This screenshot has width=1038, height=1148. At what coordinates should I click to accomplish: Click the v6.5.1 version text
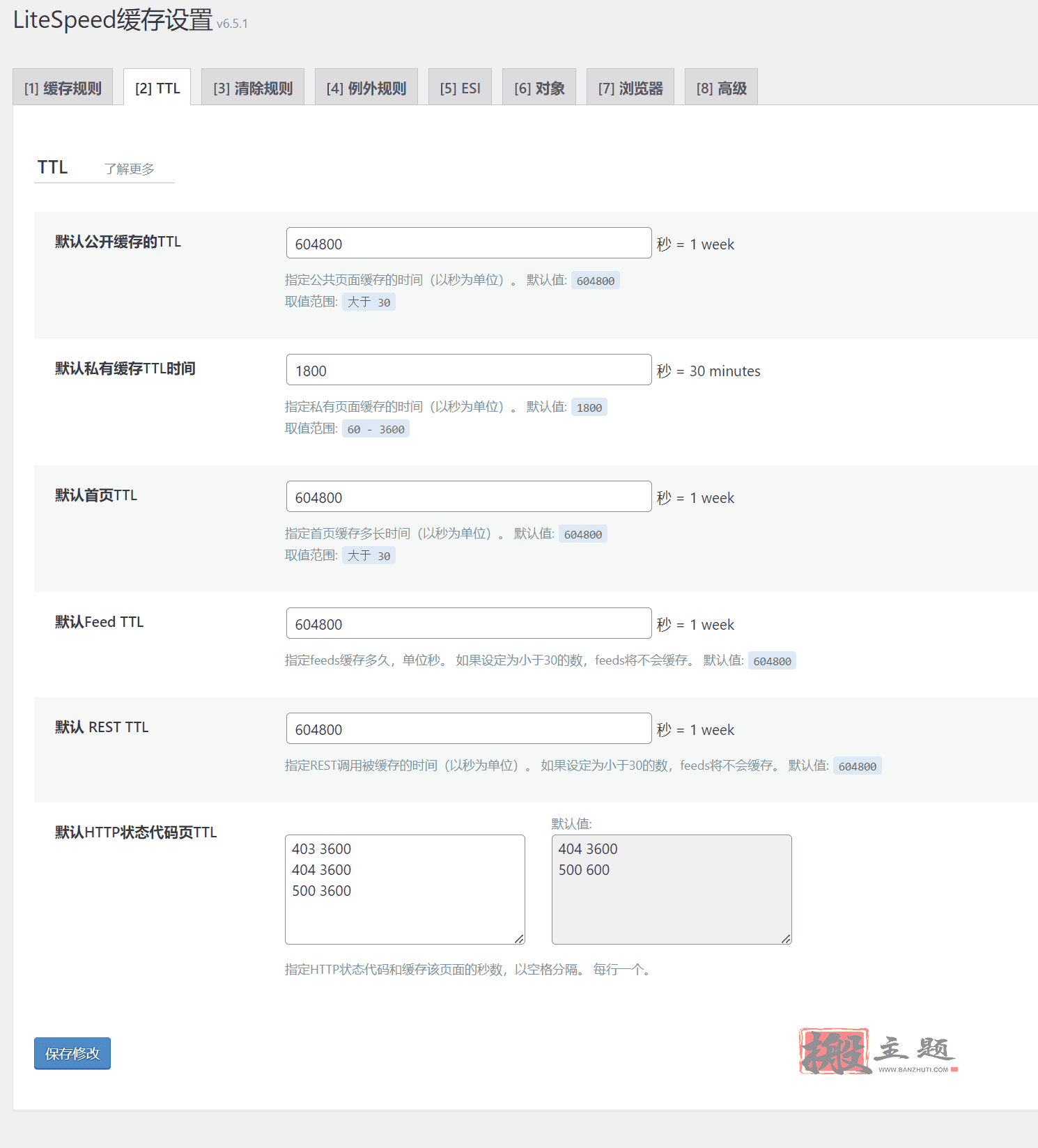pyautogui.click(x=232, y=24)
